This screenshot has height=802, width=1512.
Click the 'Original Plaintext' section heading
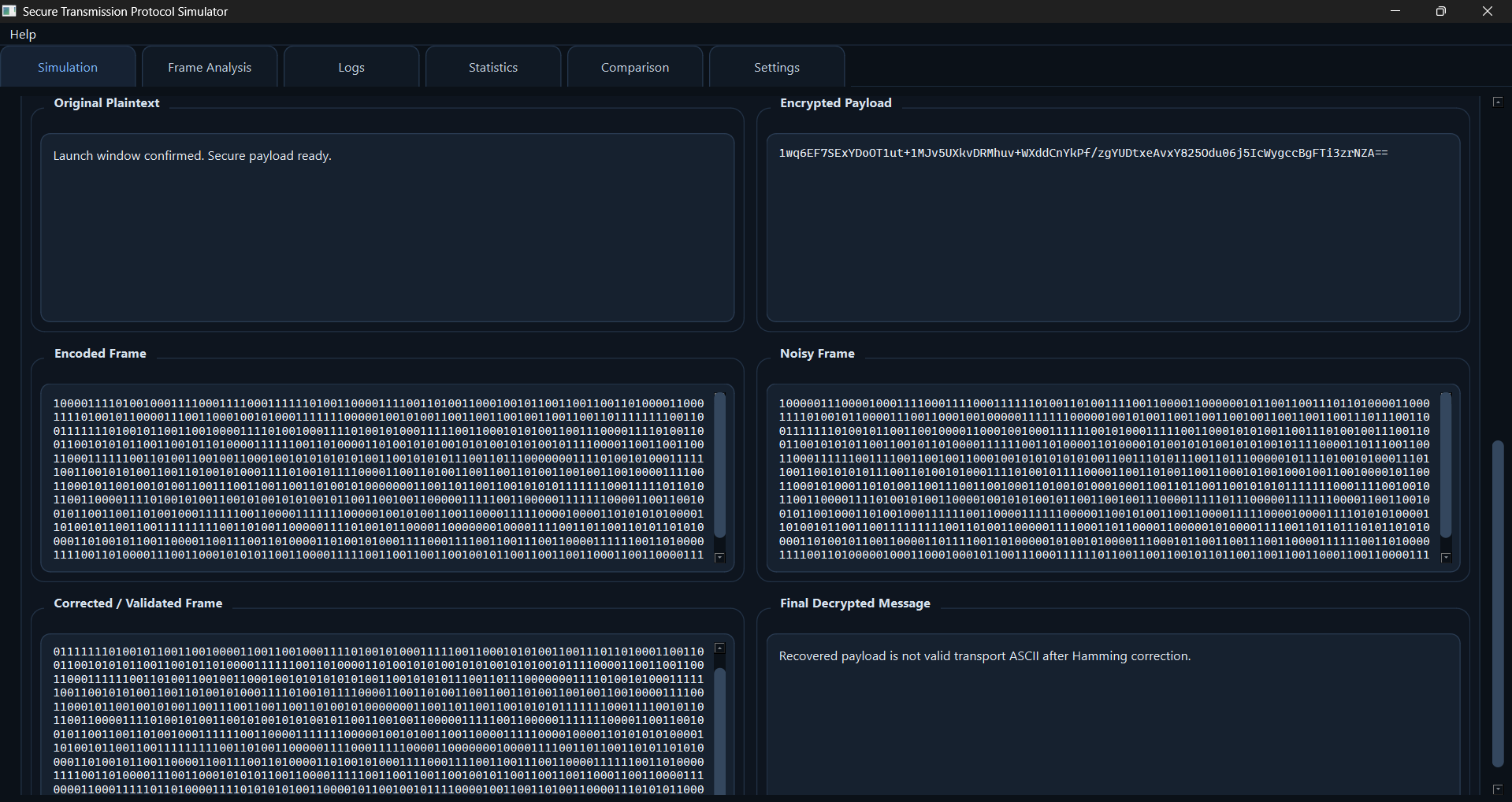(106, 103)
